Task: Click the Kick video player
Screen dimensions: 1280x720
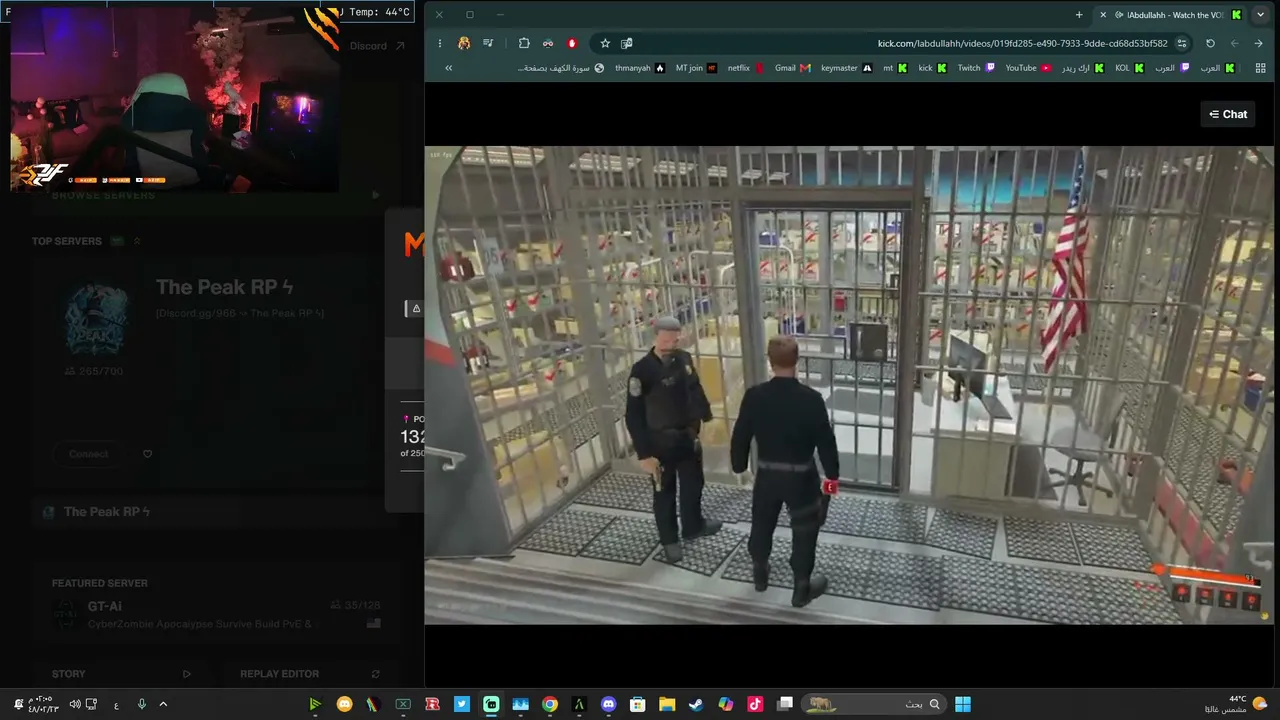Action: tap(849, 385)
